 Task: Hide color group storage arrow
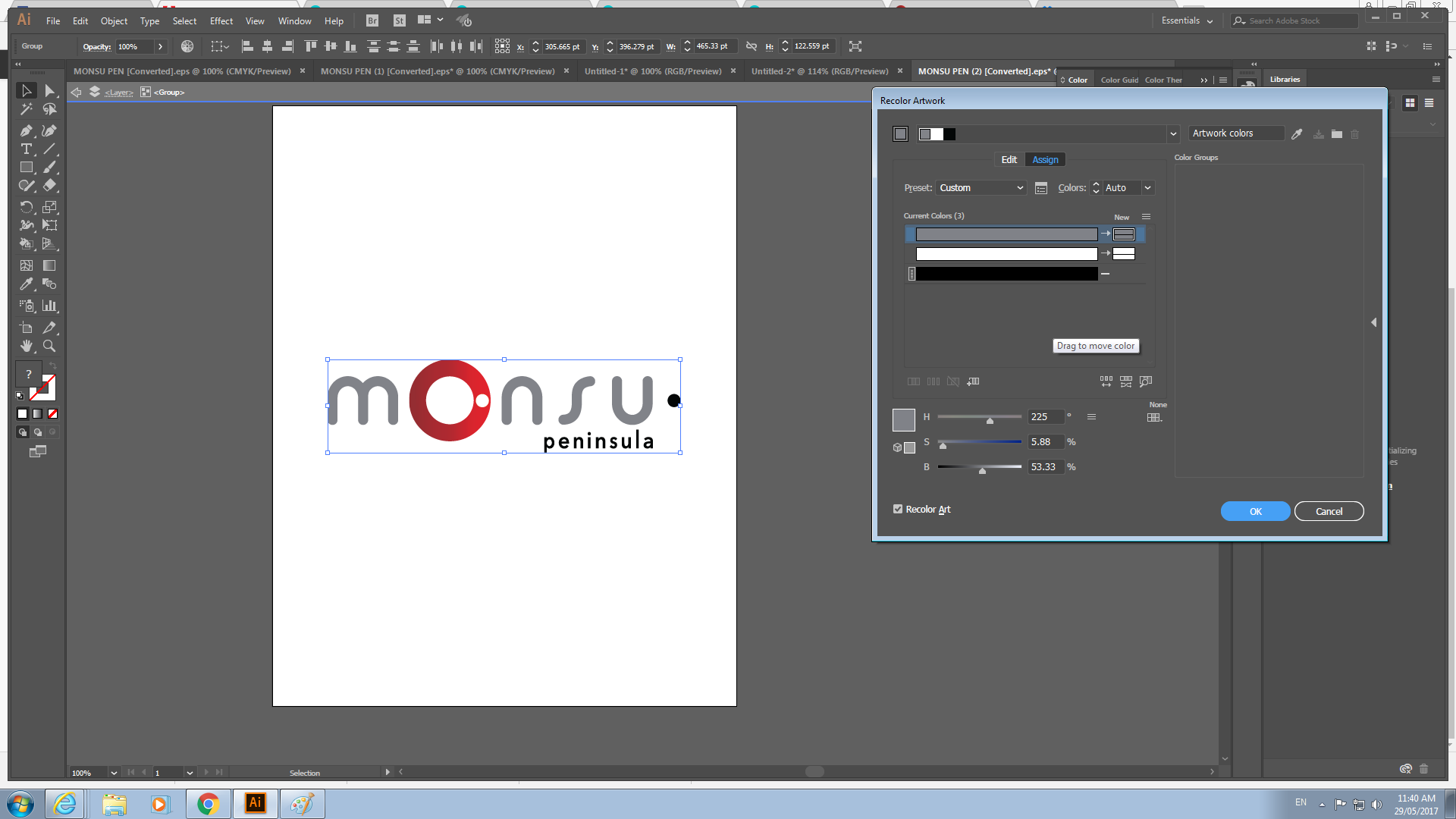1373,322
